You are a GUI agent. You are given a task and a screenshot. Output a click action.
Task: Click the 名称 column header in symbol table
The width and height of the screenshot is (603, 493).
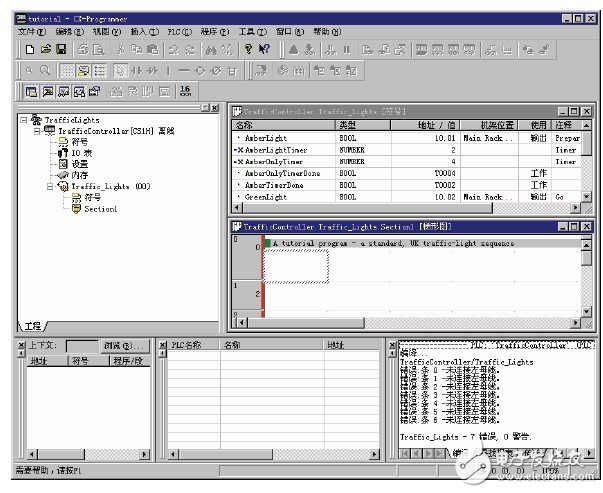click(x=245, y=125)
